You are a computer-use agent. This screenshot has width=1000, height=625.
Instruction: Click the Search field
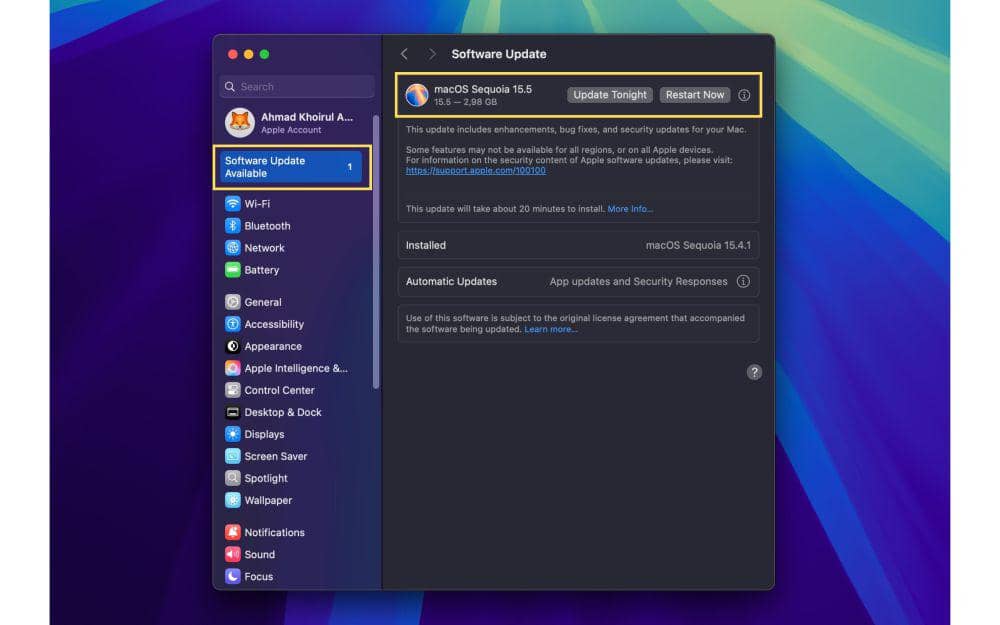pyautogui.click(x=297, y=86)
